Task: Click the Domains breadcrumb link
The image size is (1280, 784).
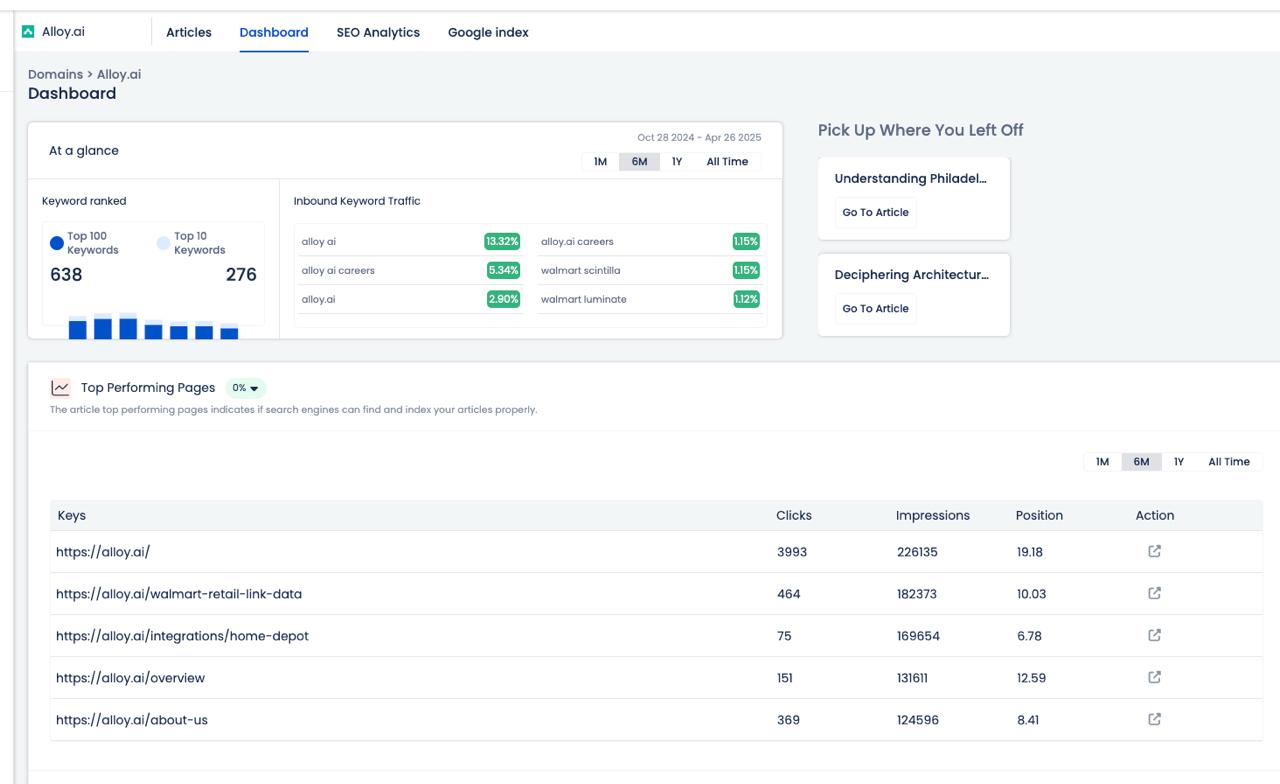Action: 55,74
